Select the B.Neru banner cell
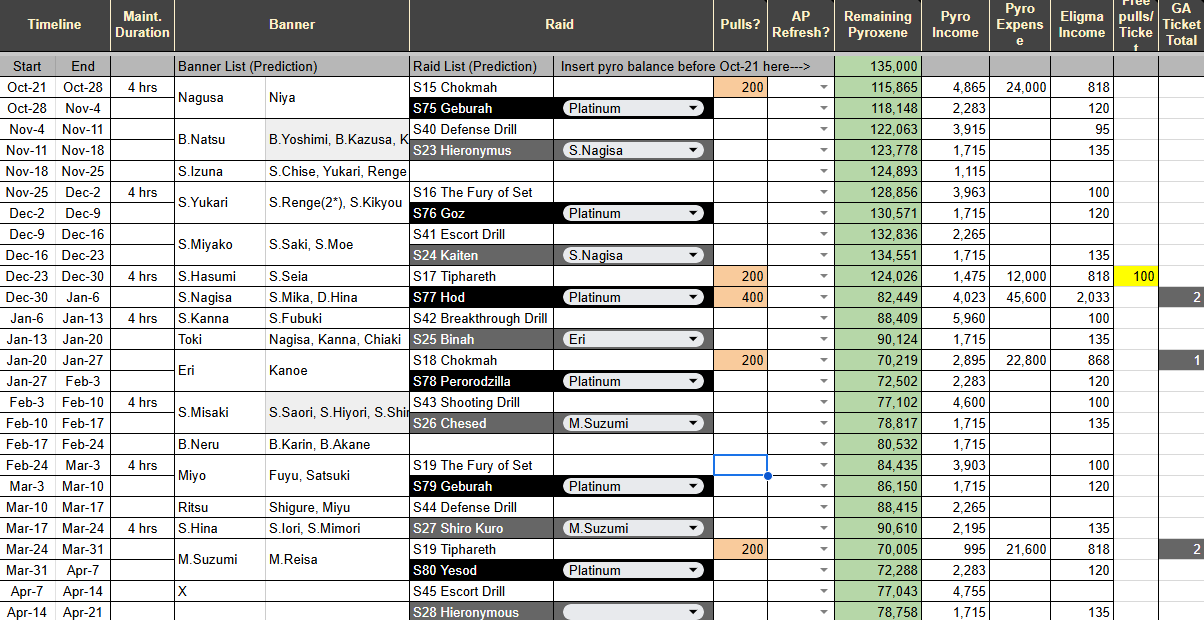Image resolution: width=1204 pixels, height=620 pixels. 220,444
